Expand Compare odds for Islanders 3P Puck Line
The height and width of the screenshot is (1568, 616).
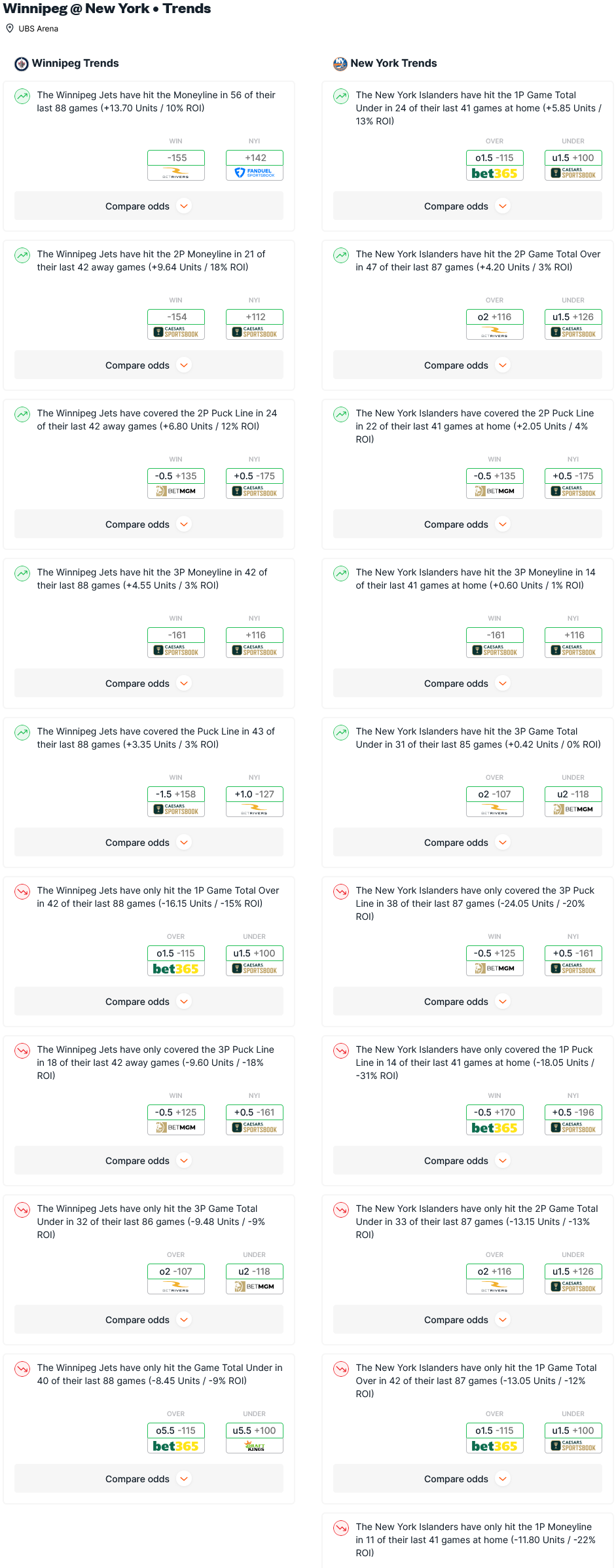click(x=467, y=1002)
